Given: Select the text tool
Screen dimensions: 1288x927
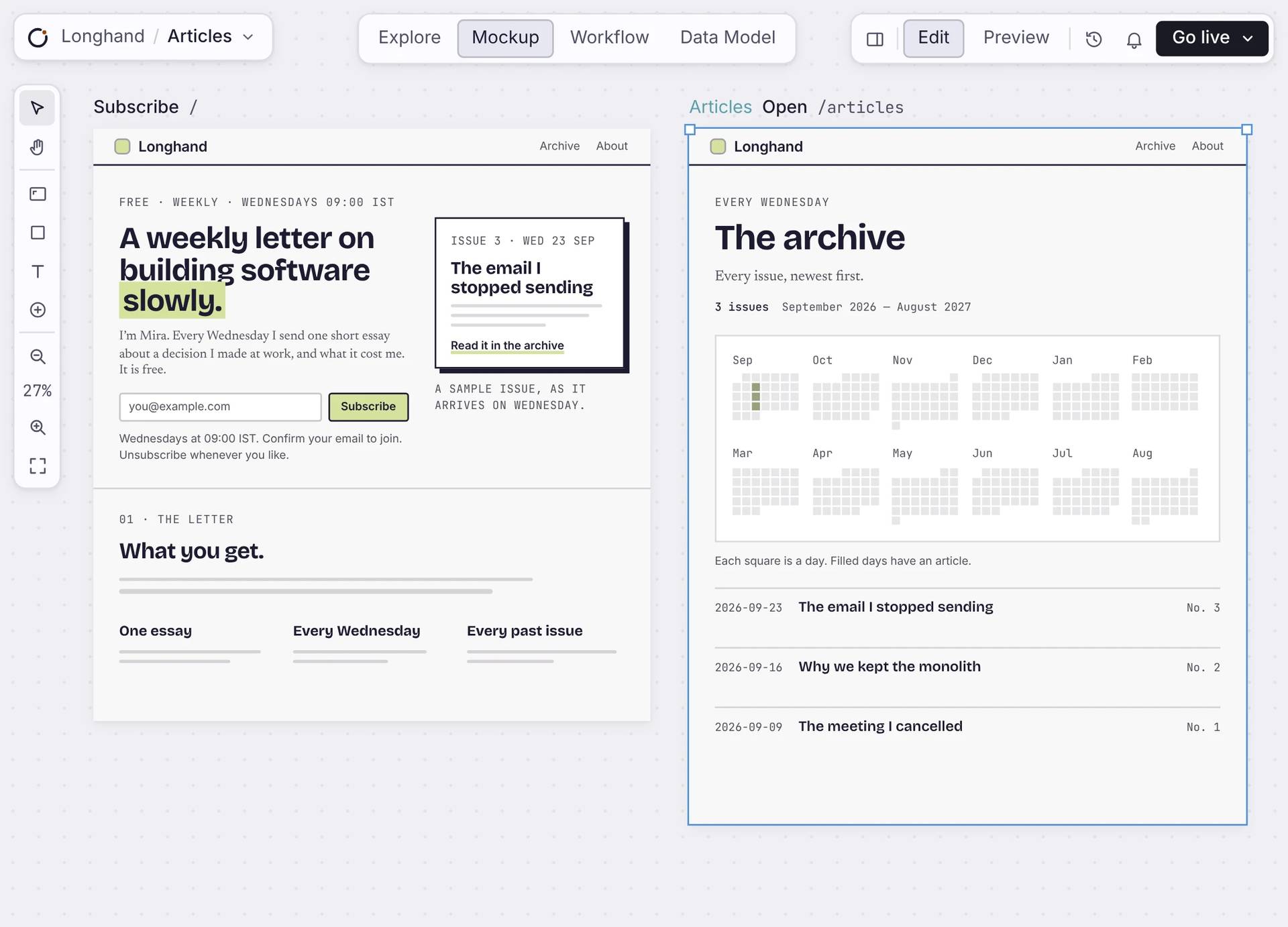Looking at the screenshot, I should click(x=38, y=272).
